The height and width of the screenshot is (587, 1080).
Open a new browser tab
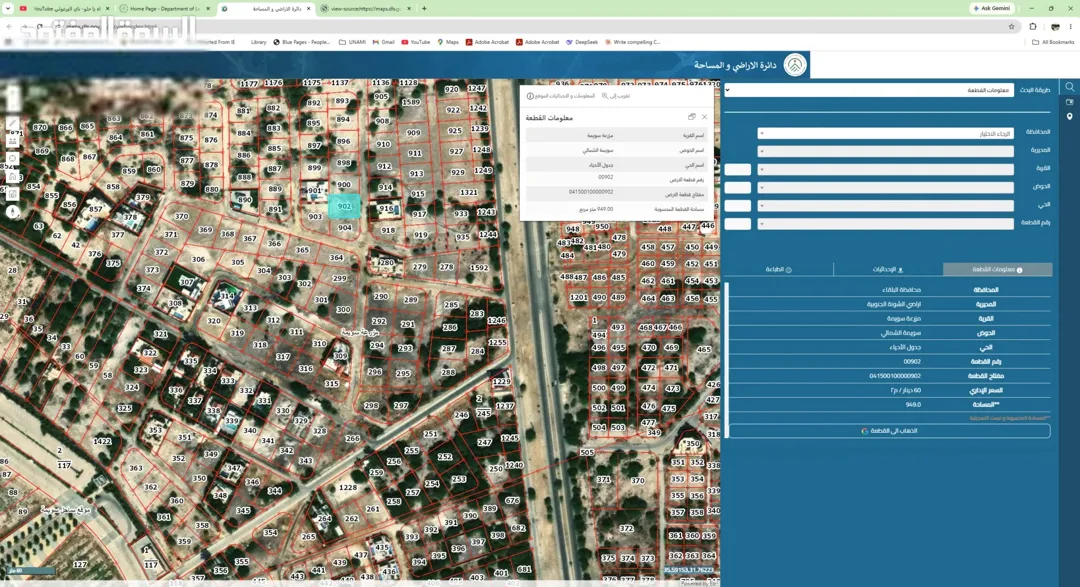424,8
